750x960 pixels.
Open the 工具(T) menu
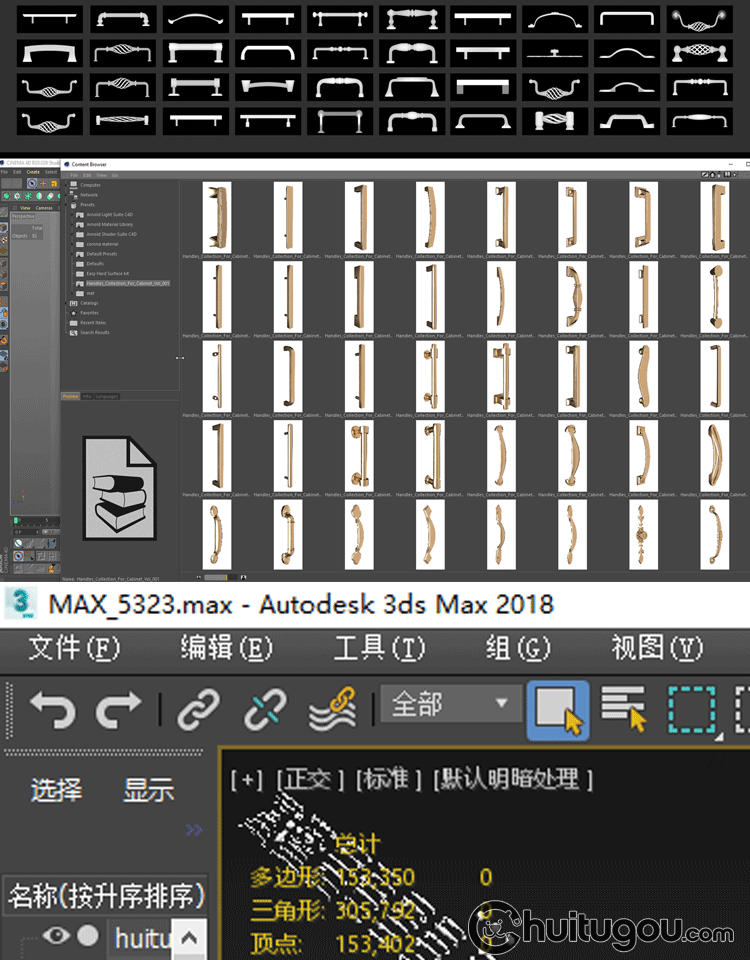[x=380, y=648]
